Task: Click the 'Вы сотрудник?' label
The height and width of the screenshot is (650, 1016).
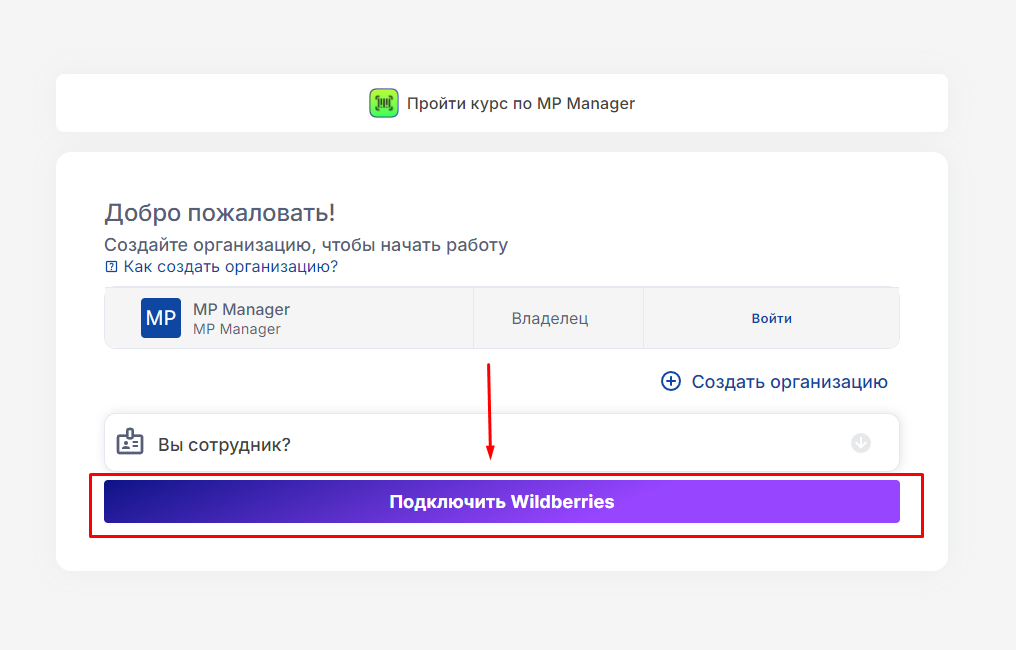Action: click(224, 444)
